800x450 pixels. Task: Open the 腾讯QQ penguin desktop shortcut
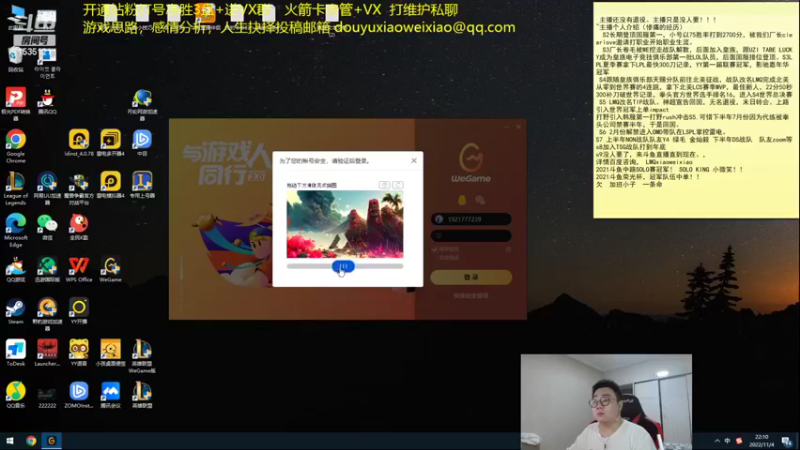pos(47,101)
